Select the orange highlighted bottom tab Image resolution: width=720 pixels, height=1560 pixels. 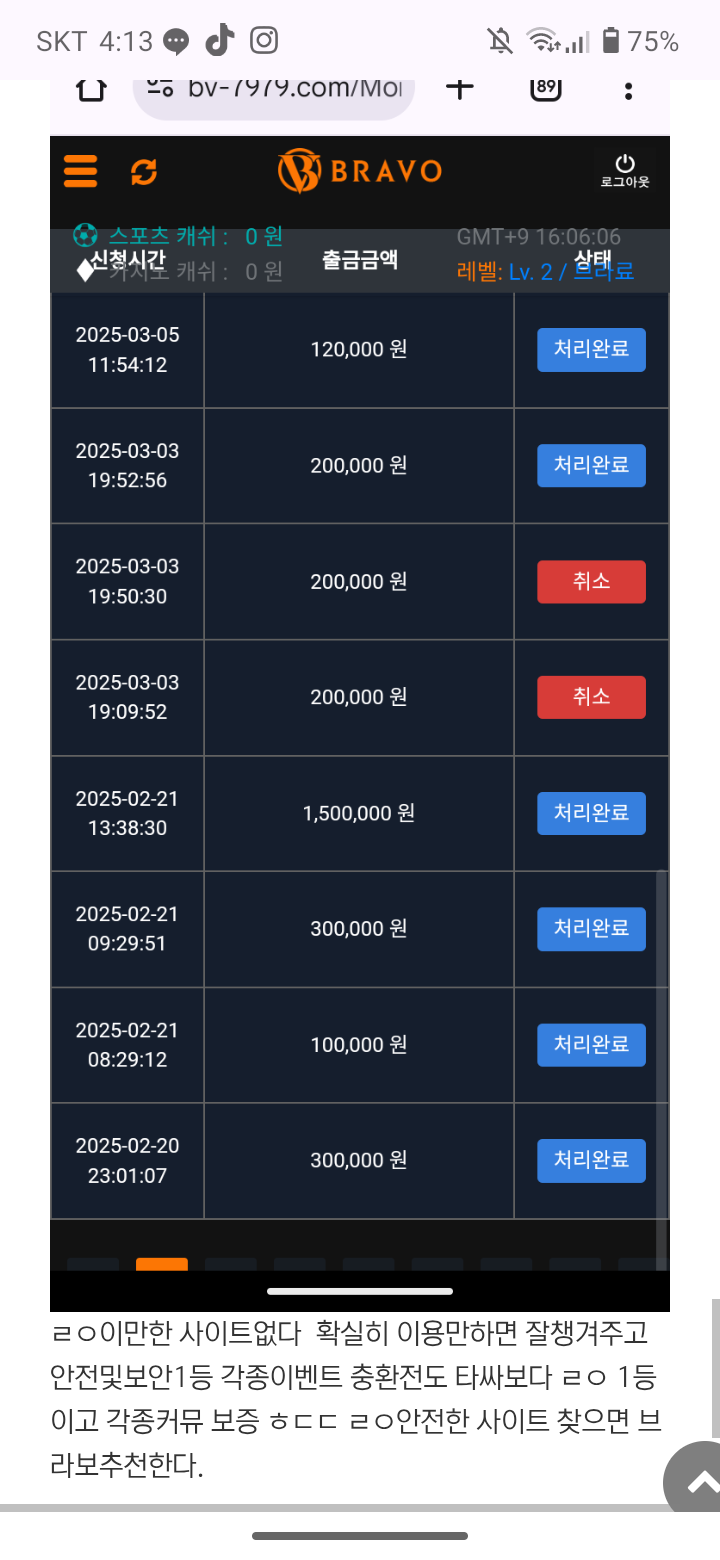coord(162,1264)
